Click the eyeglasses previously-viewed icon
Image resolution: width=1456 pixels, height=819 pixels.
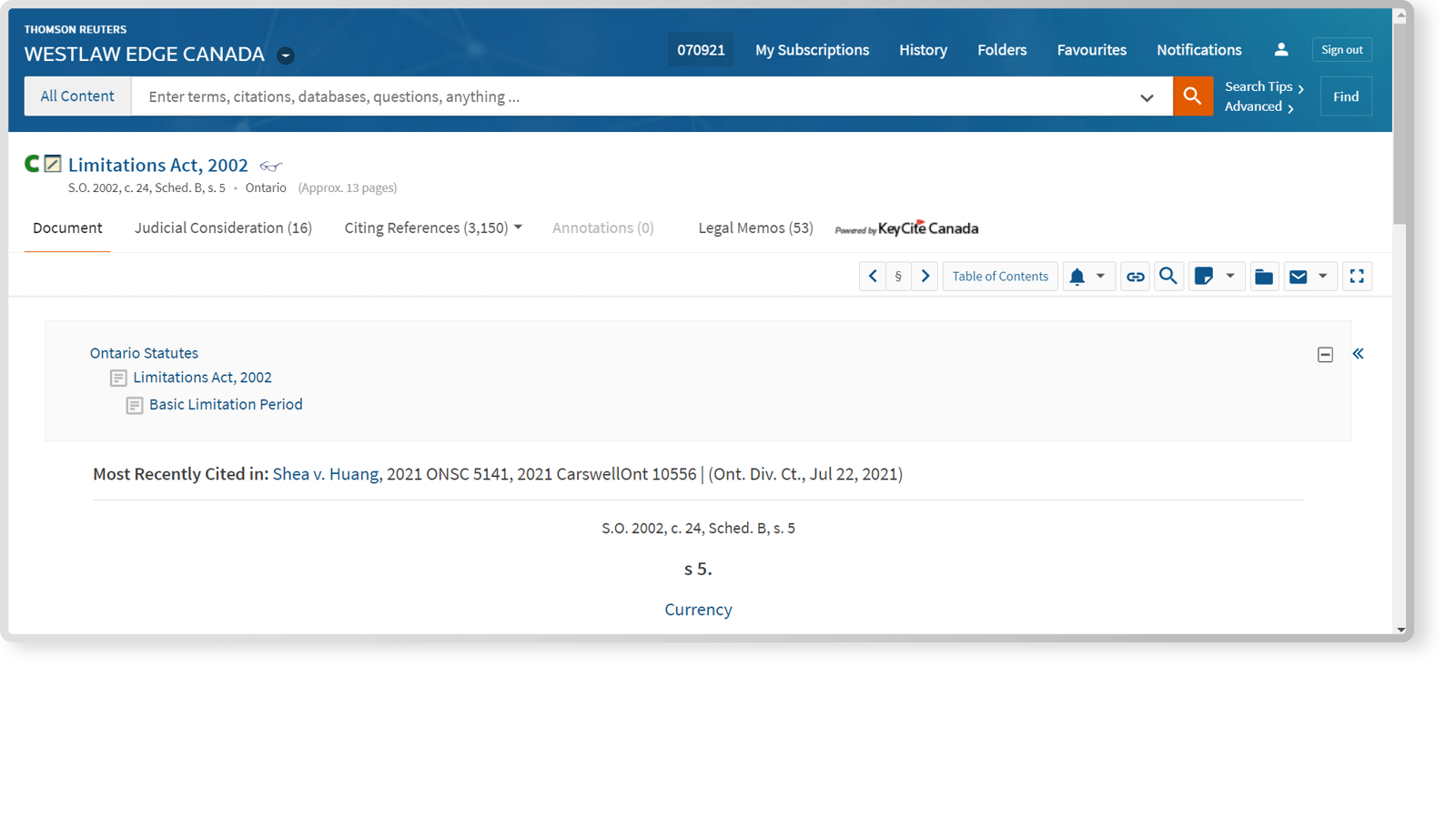270,166
